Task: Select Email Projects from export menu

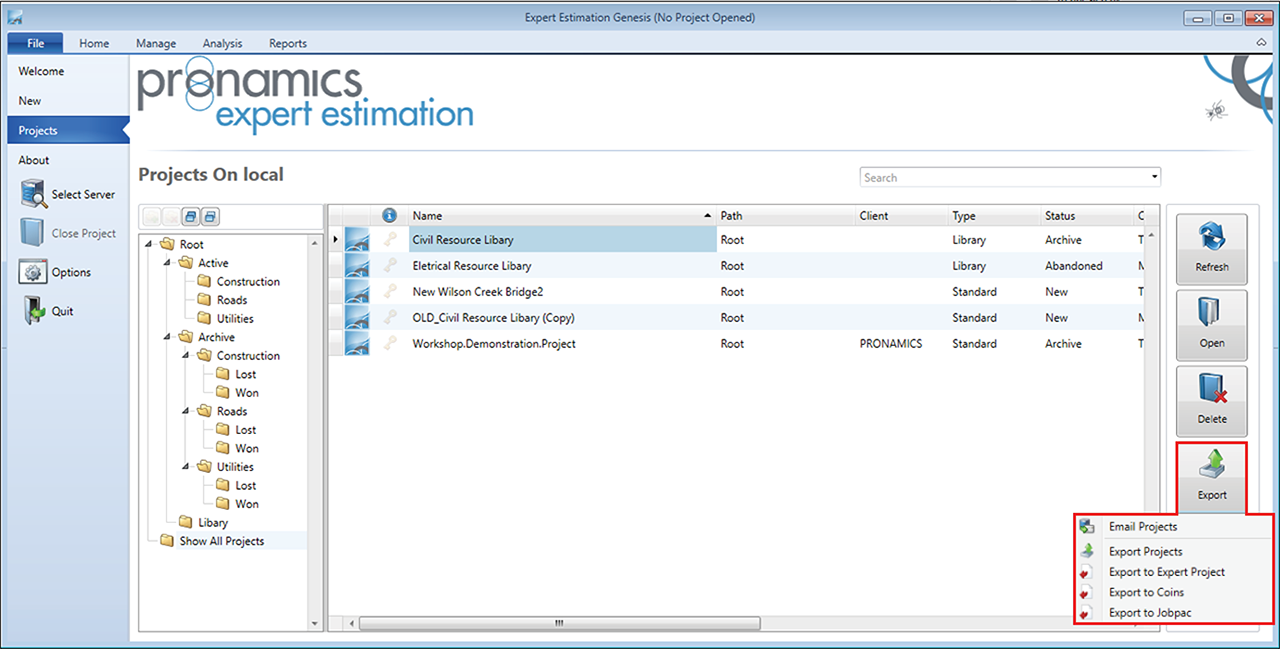Action: point(1142,527)
